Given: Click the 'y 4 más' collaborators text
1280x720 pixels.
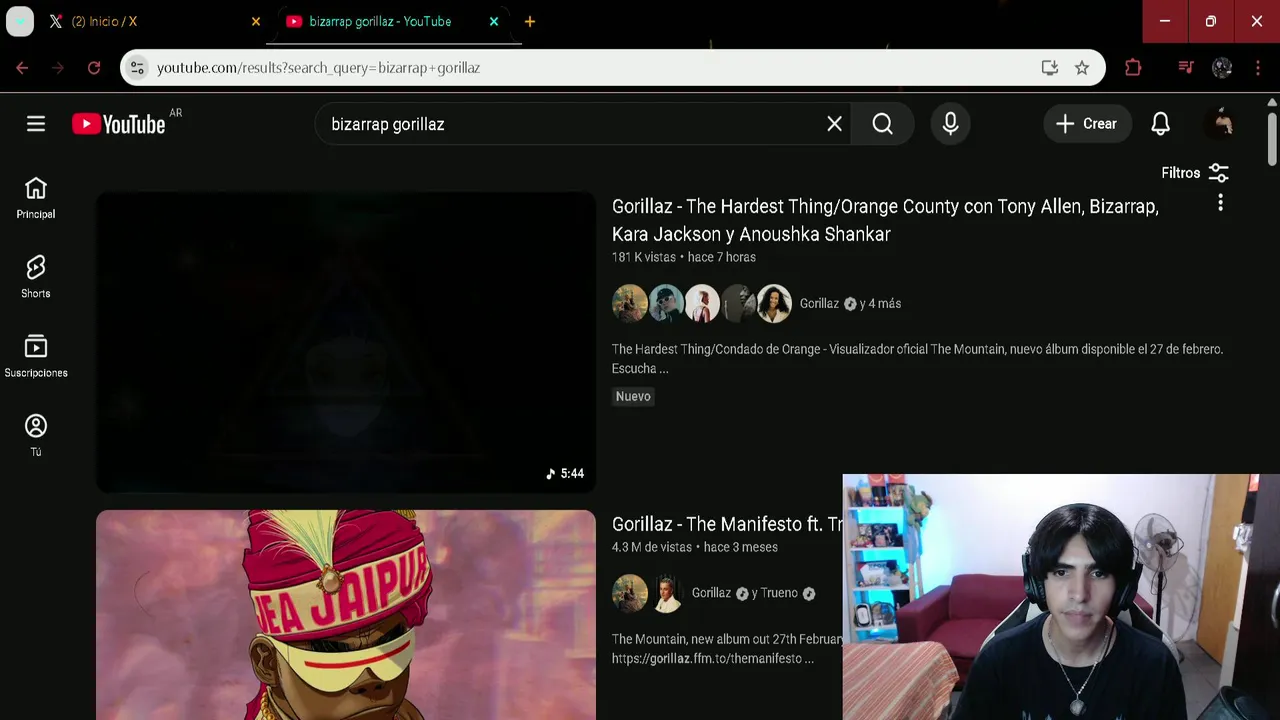Looking at the screenshot, I should coord(880,304).
